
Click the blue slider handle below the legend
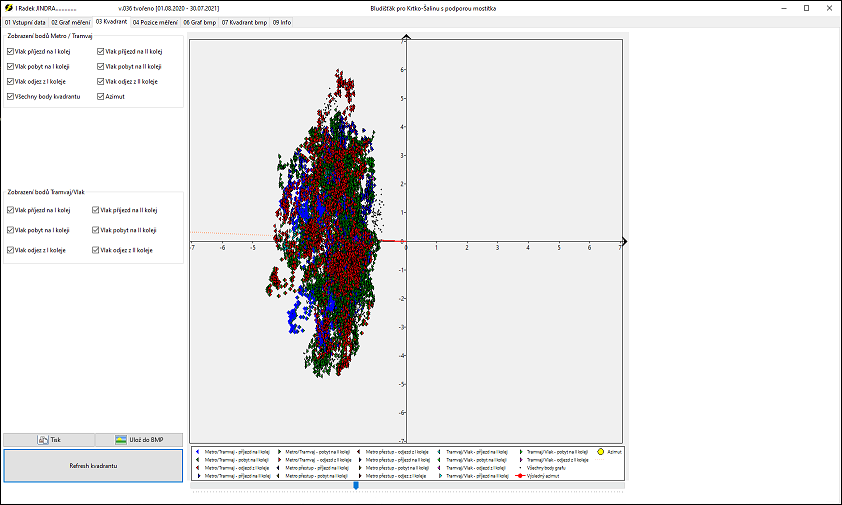coord(356,486)
